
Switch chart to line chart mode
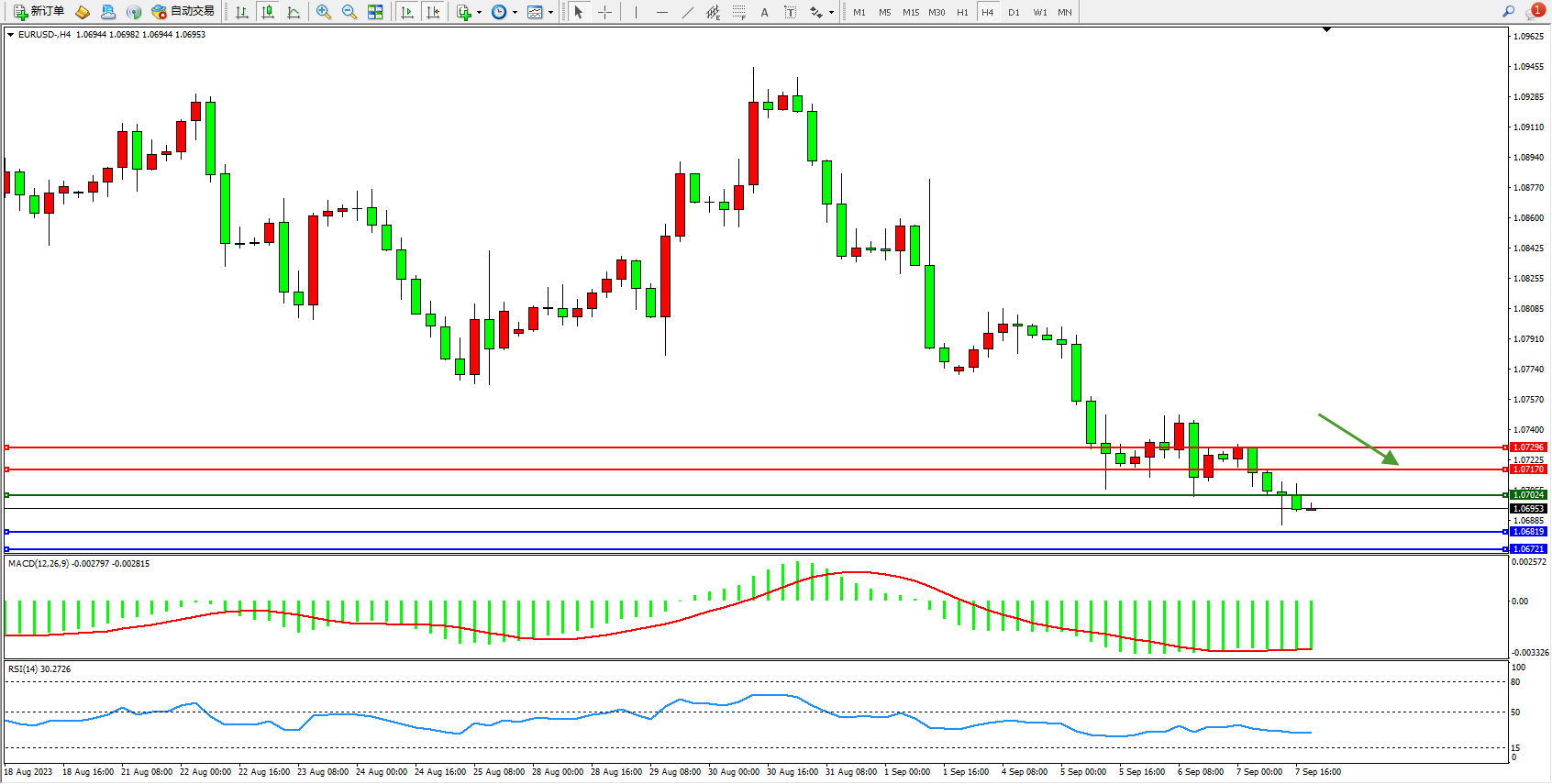(x=294, y=12)
